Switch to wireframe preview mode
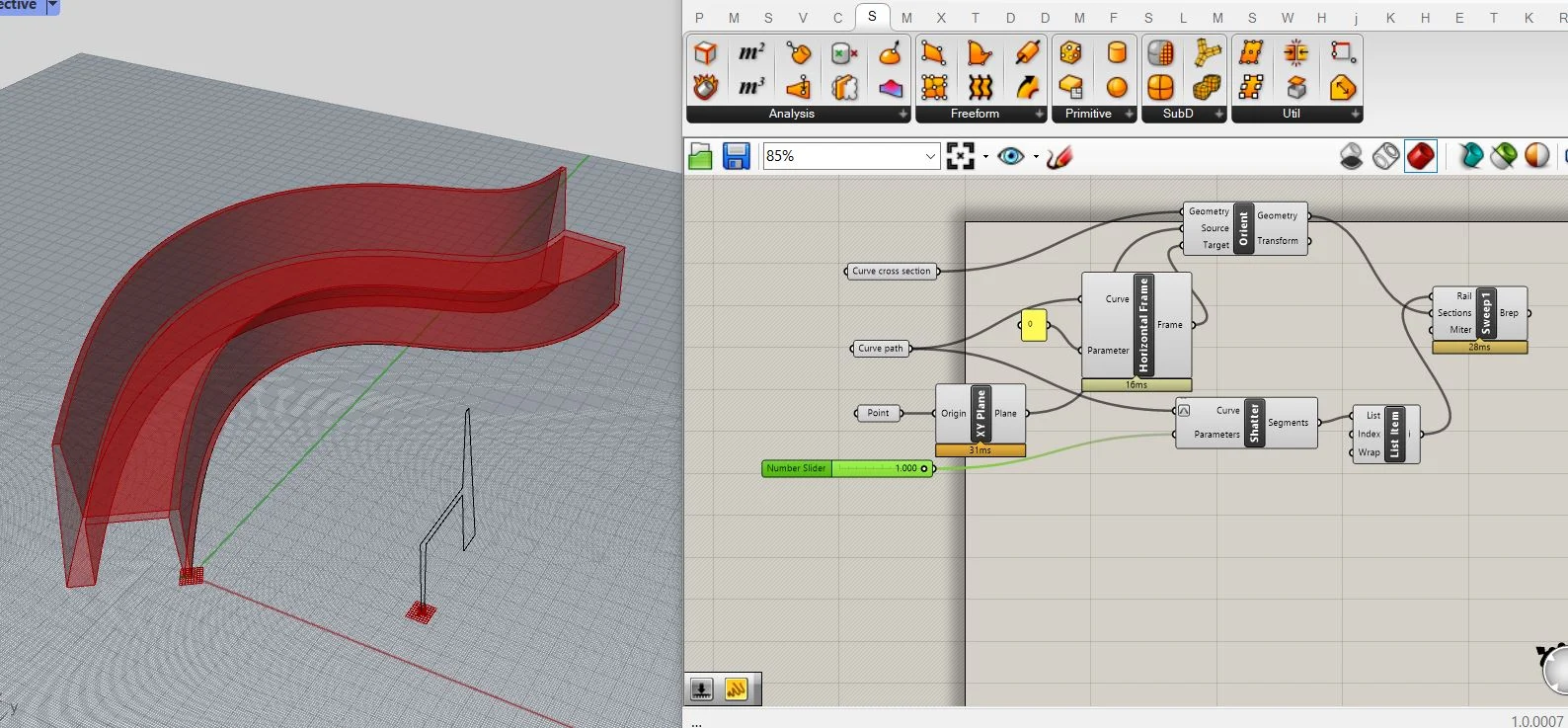This screenshot has width=1568, height=728. pyautogui.click(x=1385, y=156)
